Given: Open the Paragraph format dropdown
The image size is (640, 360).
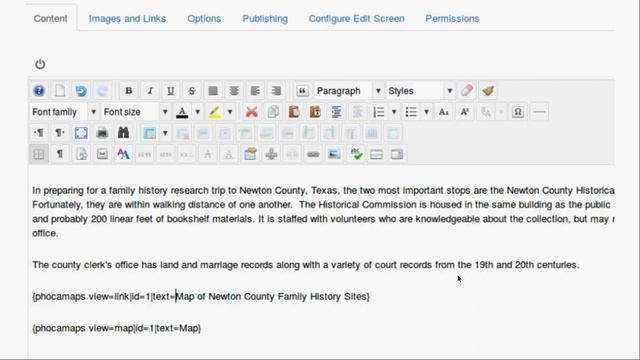Looking at the screenshot, I should pos(349,91).
